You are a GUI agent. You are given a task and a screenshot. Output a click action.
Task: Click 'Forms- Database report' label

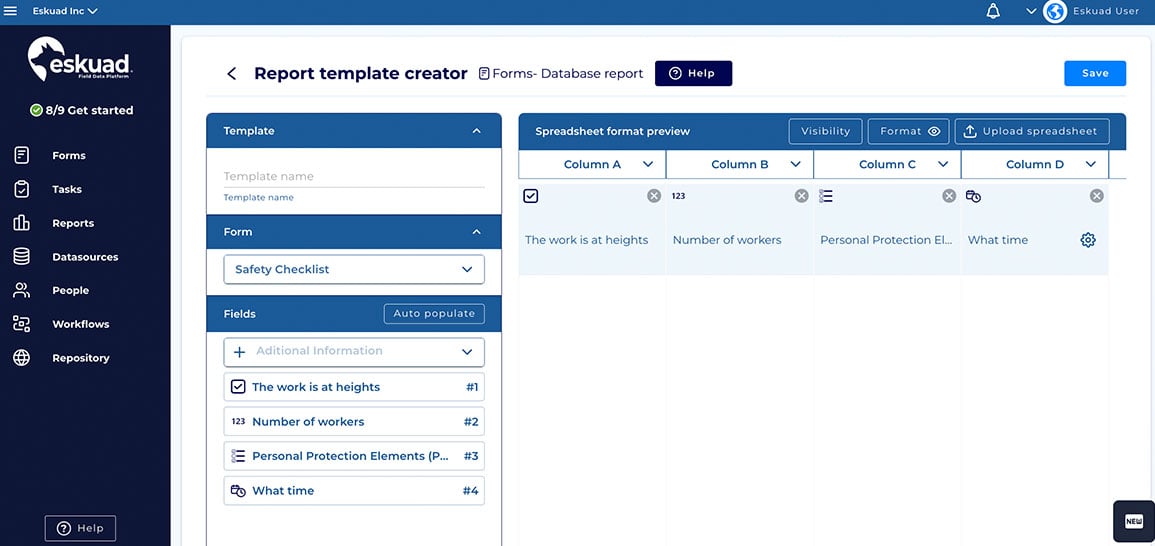(567, 74)
